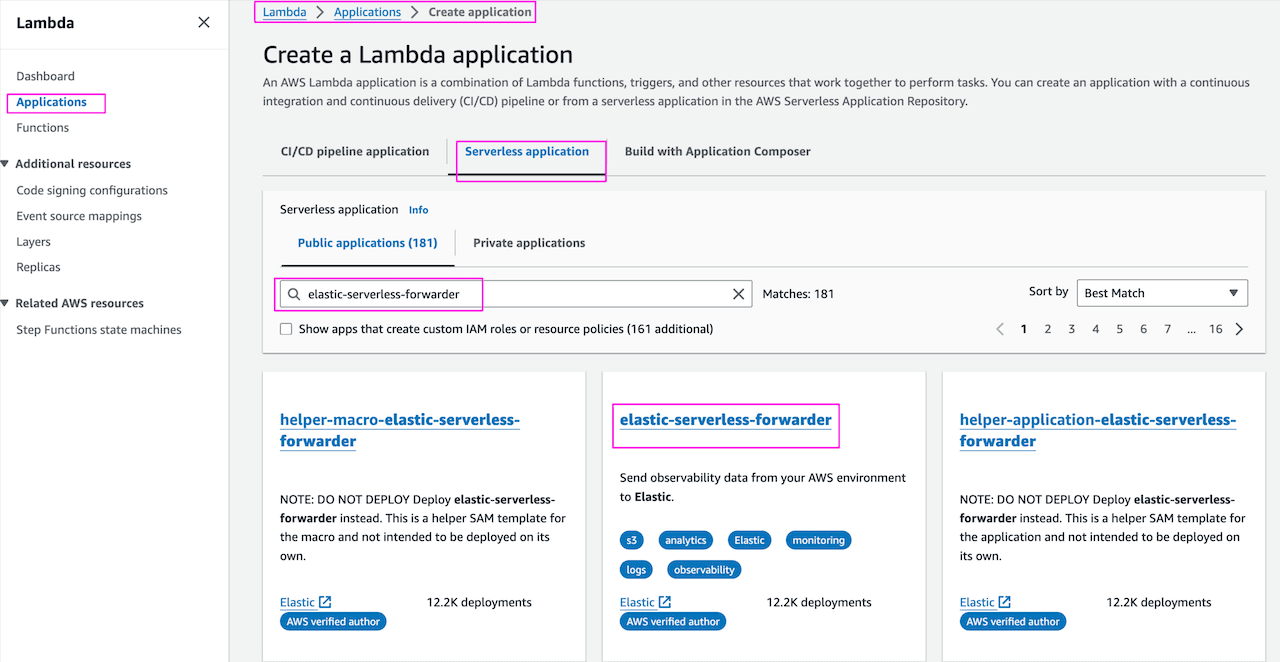Viewport: 1280px width, 662px height.
Task: Click the AWS verified author badge
Action: point(672,620)
